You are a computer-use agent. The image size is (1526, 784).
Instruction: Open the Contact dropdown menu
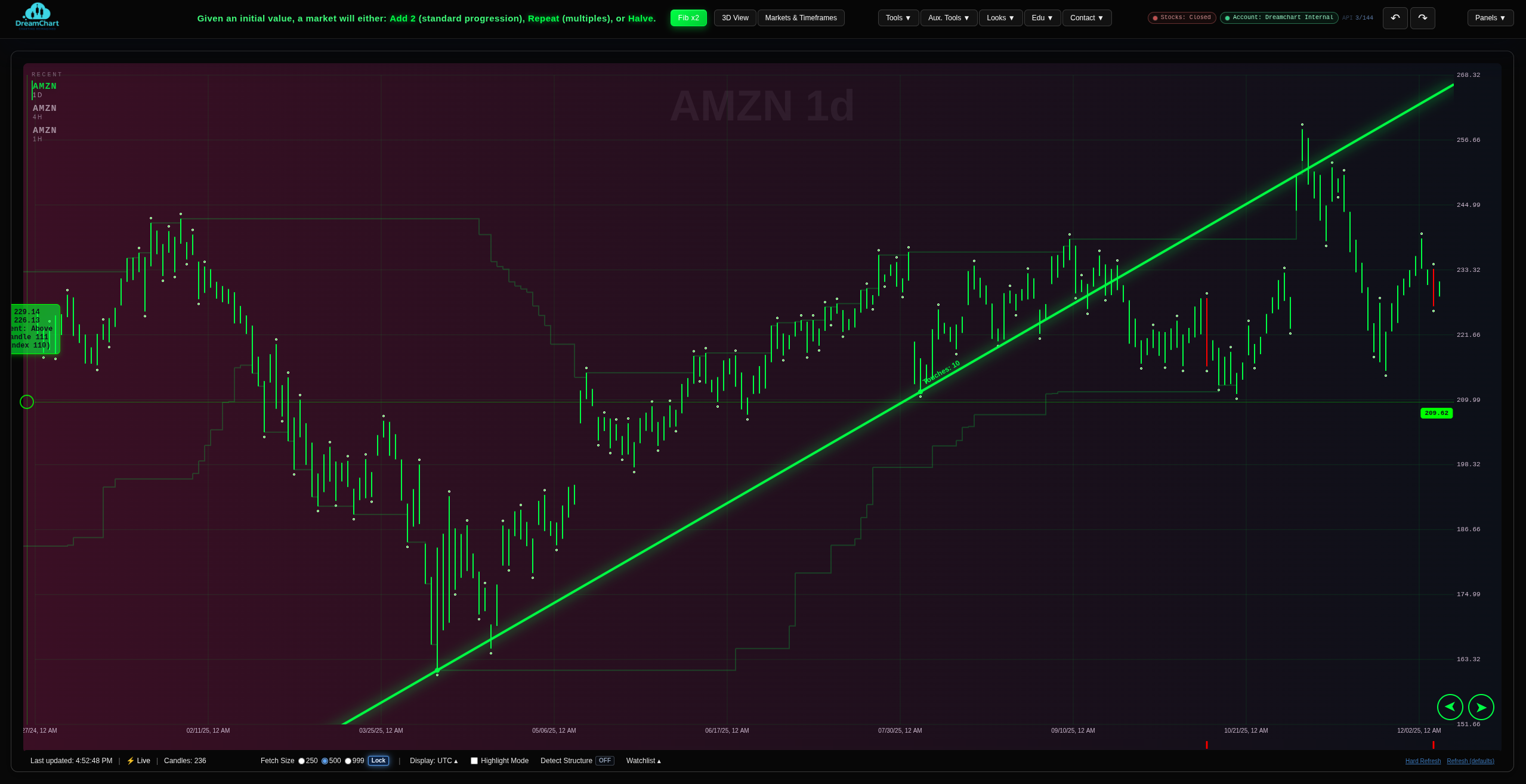(x=1087, y=18)
